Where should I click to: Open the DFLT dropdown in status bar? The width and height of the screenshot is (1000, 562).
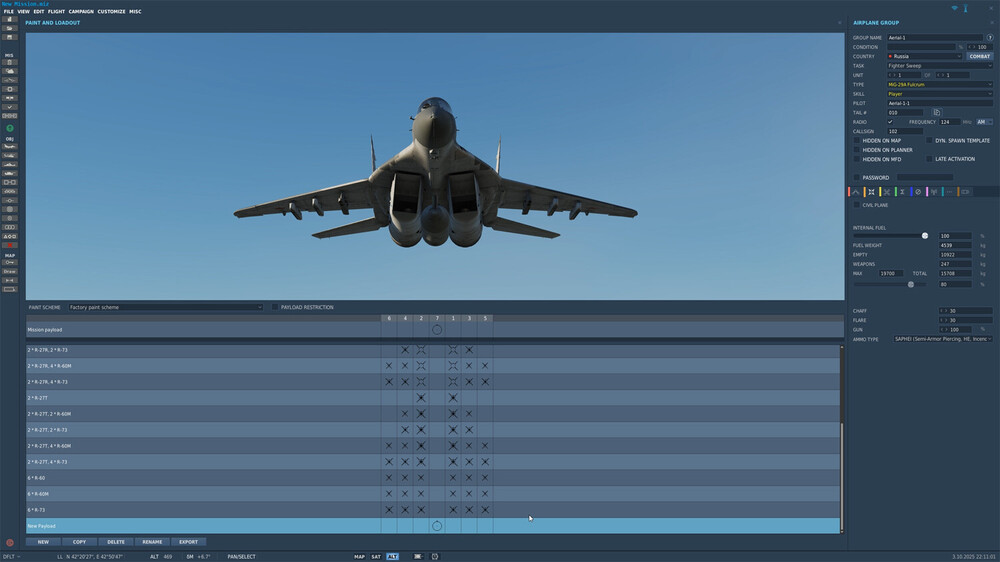coord(11,556)
